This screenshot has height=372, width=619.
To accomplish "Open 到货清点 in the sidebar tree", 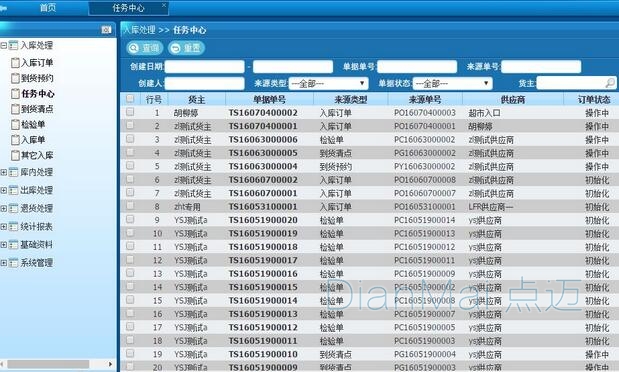I will (37, 109).
